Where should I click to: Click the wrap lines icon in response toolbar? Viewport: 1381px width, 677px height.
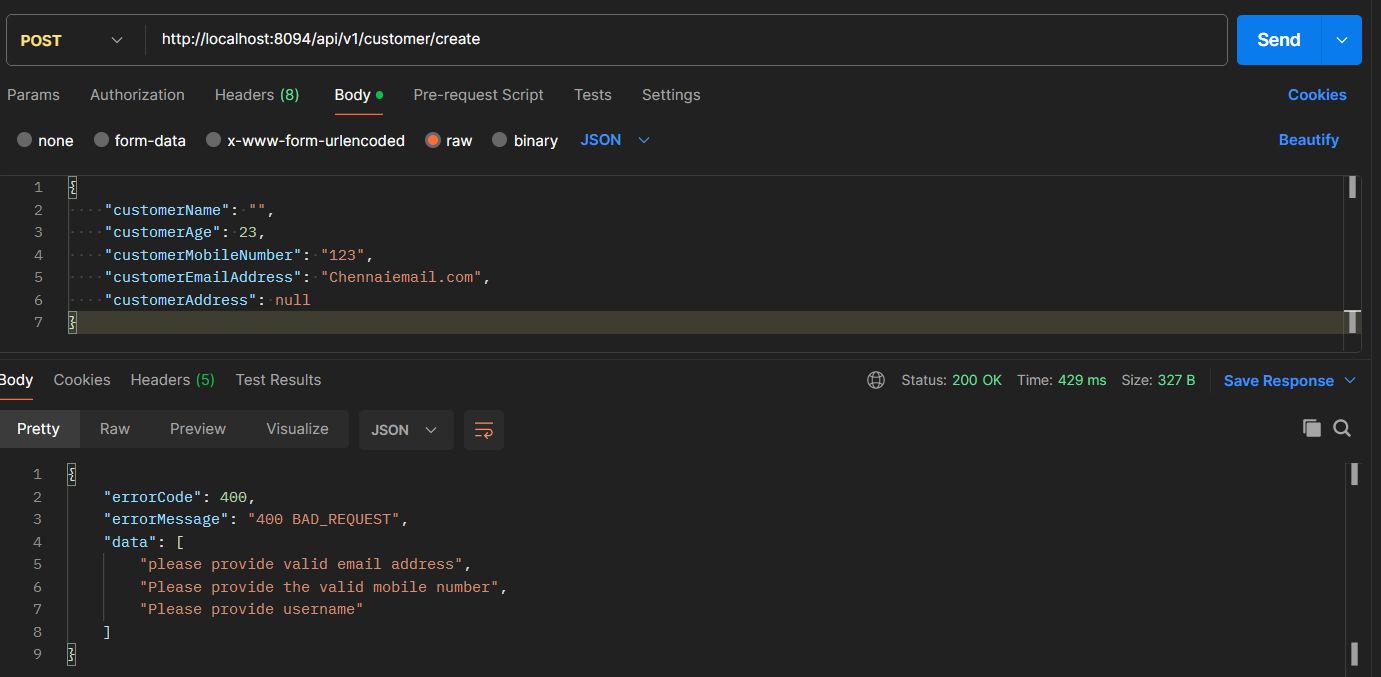pyautogui.click(x=484, y=430)
